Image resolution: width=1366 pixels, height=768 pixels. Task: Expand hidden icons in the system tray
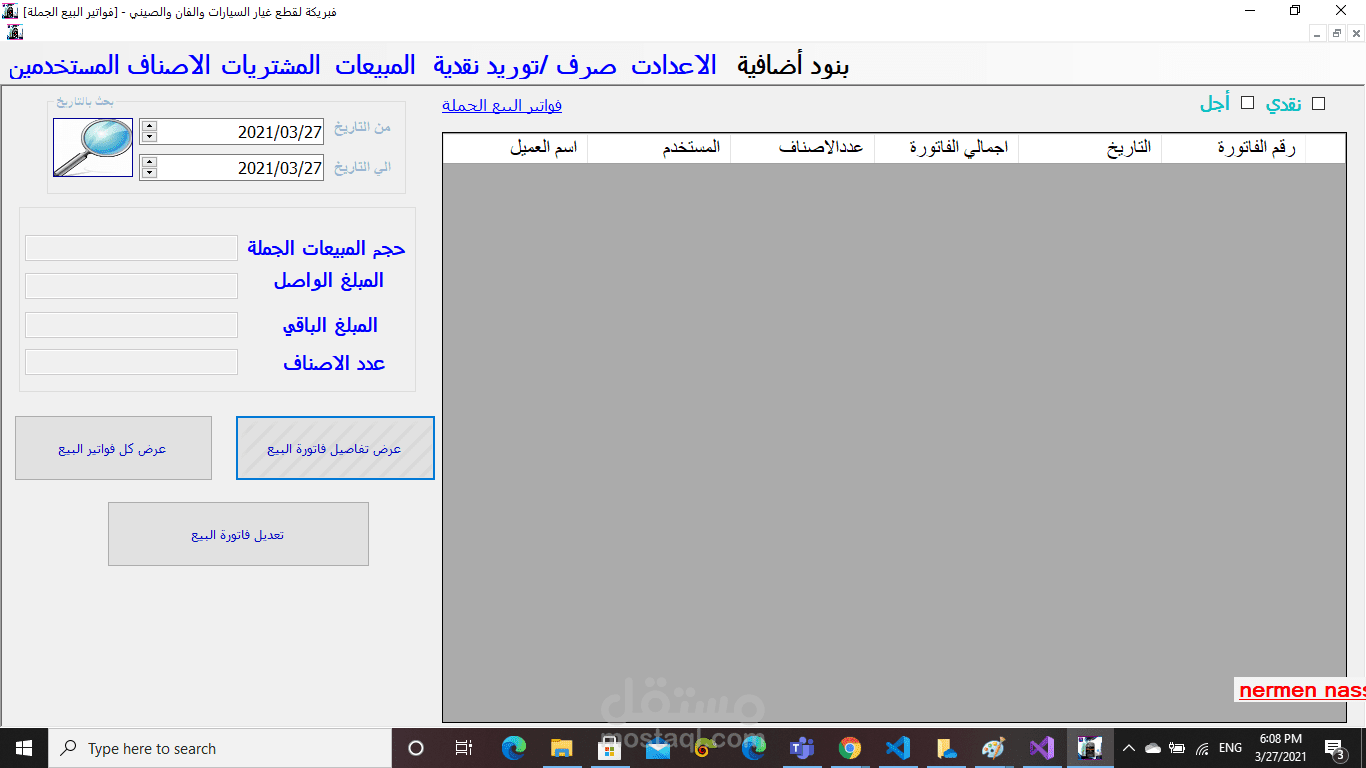[x=1128, y=747]
